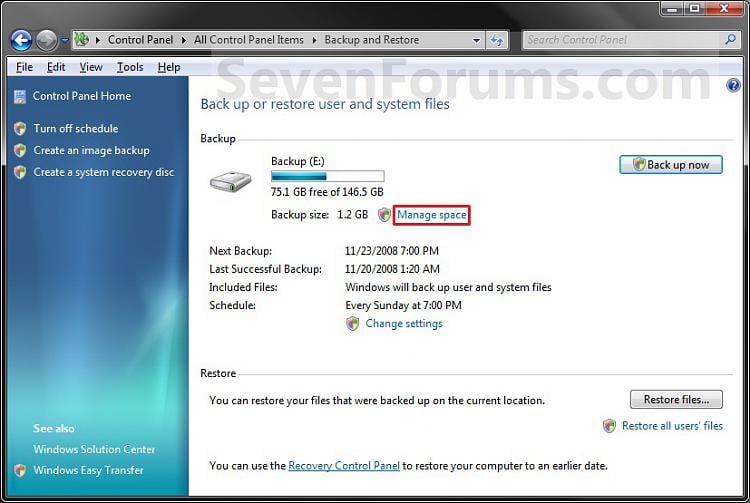
Task: Click the greyed forward arrow button
Action: (x=46, y=41)
